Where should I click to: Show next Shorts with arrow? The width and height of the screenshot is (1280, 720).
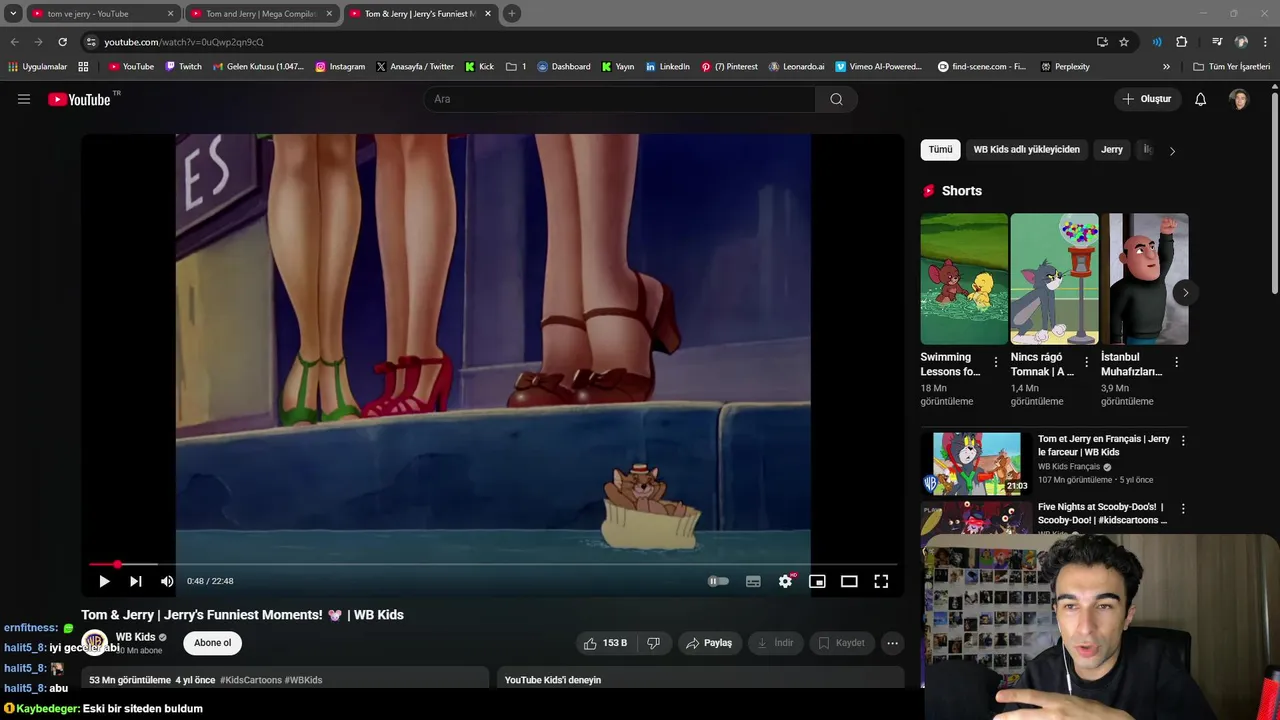click(1185, 293)
